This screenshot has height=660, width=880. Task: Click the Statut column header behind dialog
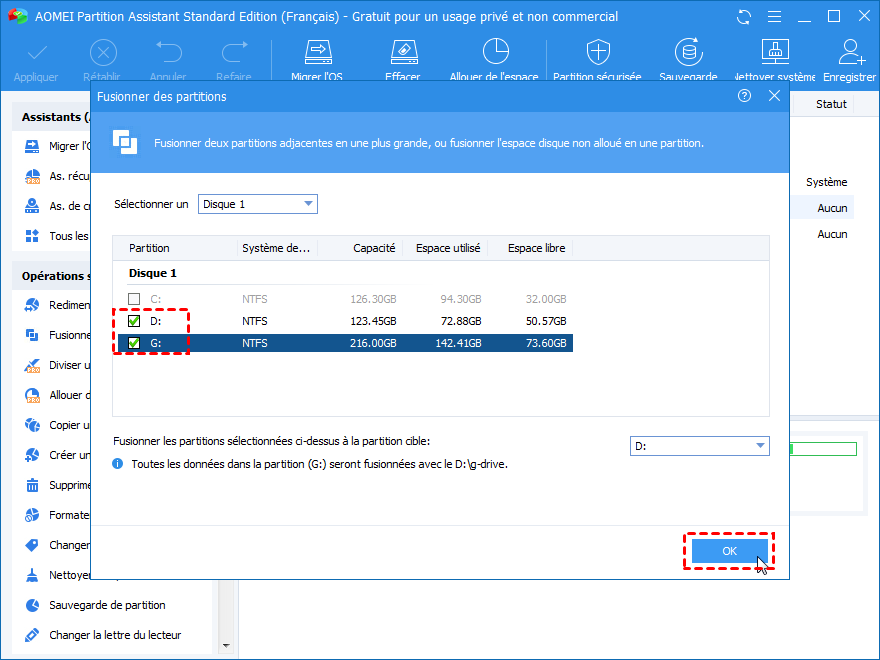pos(831,104)
